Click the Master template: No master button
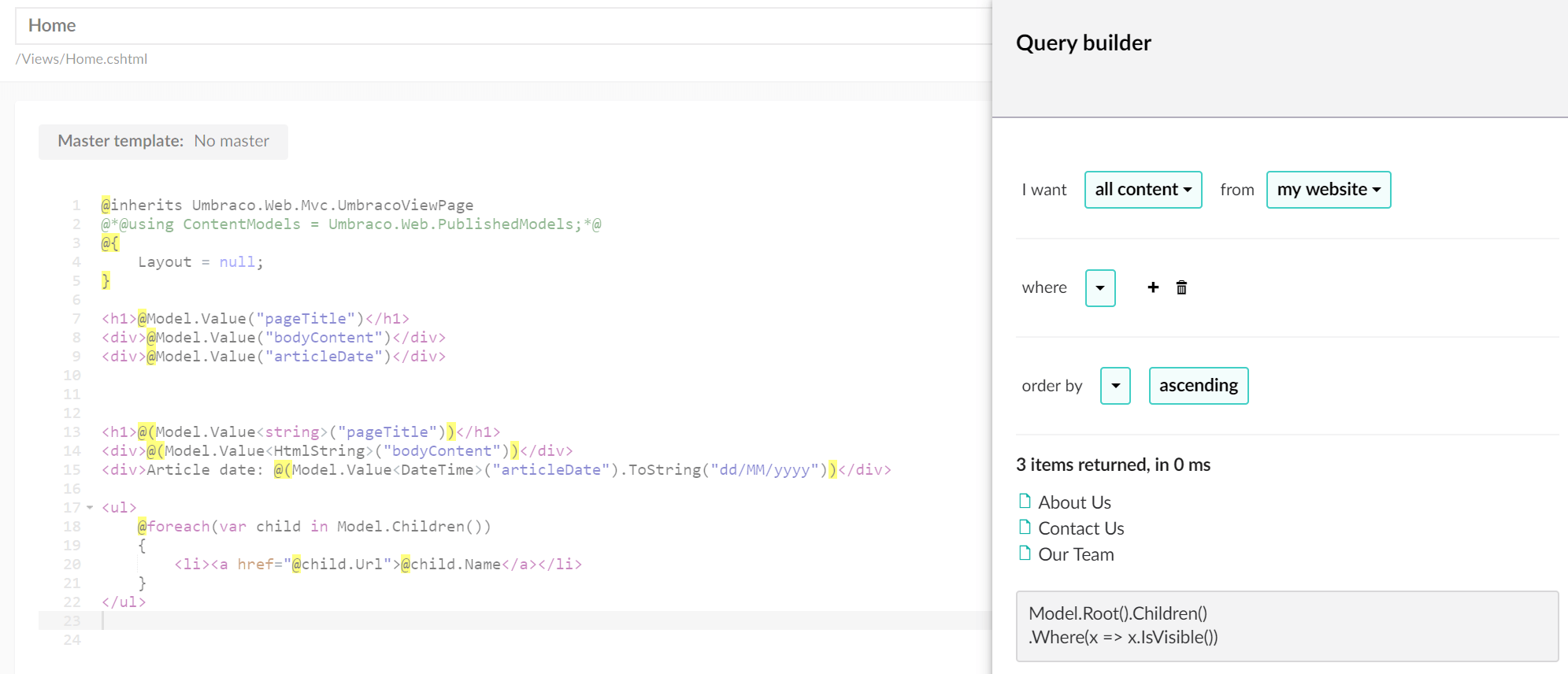1568x674 pixels. (x=163, y=142)
